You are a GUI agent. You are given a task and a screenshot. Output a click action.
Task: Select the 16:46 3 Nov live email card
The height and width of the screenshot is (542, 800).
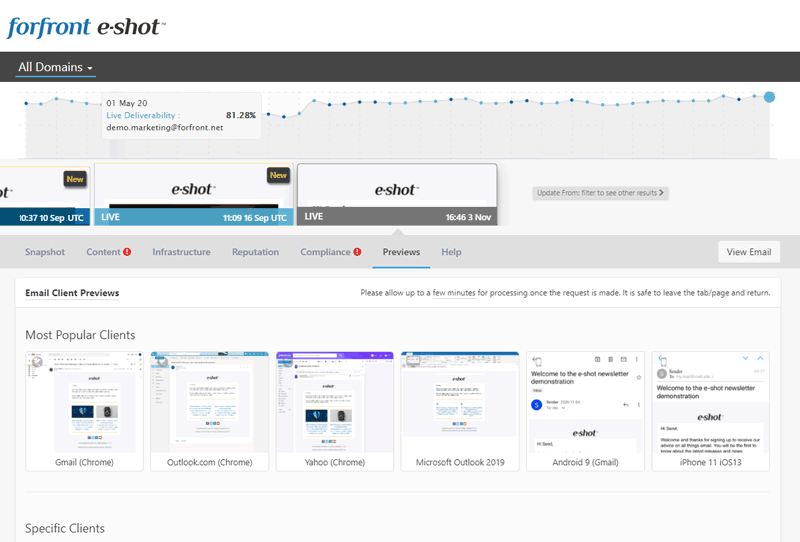[397, 195]
